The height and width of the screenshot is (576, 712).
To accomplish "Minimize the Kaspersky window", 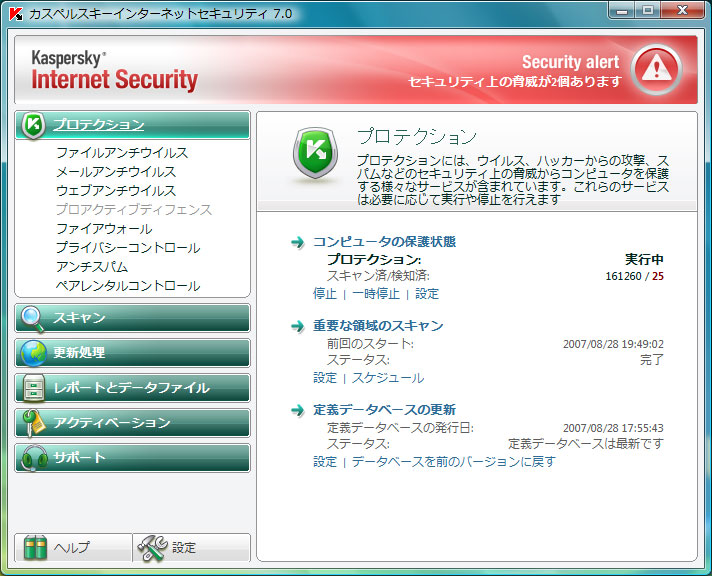I will (622, 10).
